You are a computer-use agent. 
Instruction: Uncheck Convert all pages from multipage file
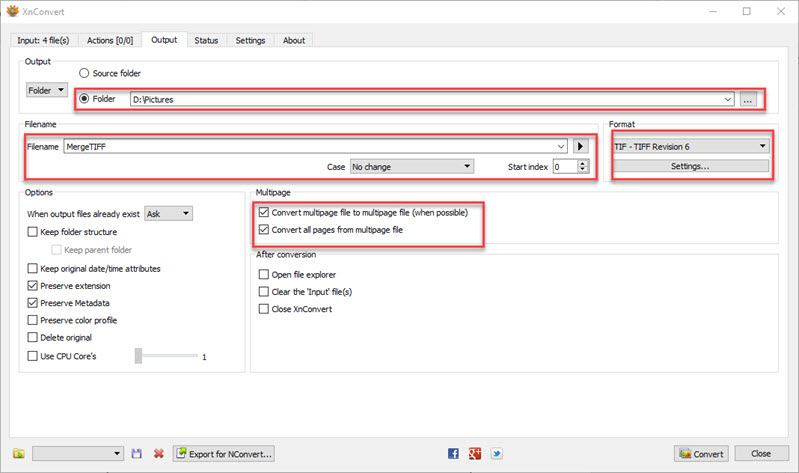point(264,230)
